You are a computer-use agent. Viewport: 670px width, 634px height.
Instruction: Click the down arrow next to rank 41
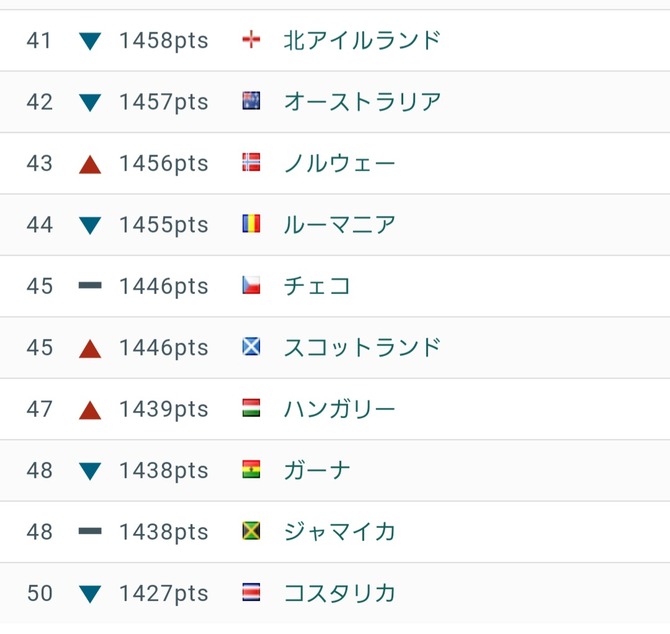(90, 41)
